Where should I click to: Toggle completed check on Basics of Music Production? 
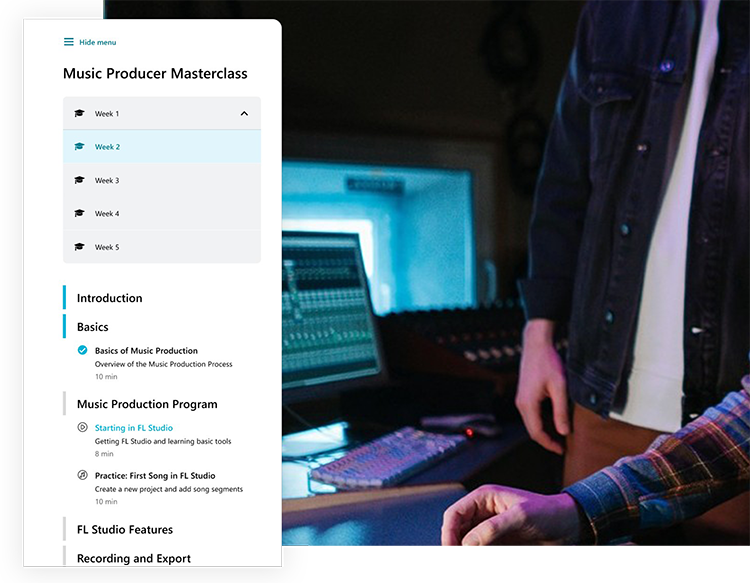tap(82, 350)
